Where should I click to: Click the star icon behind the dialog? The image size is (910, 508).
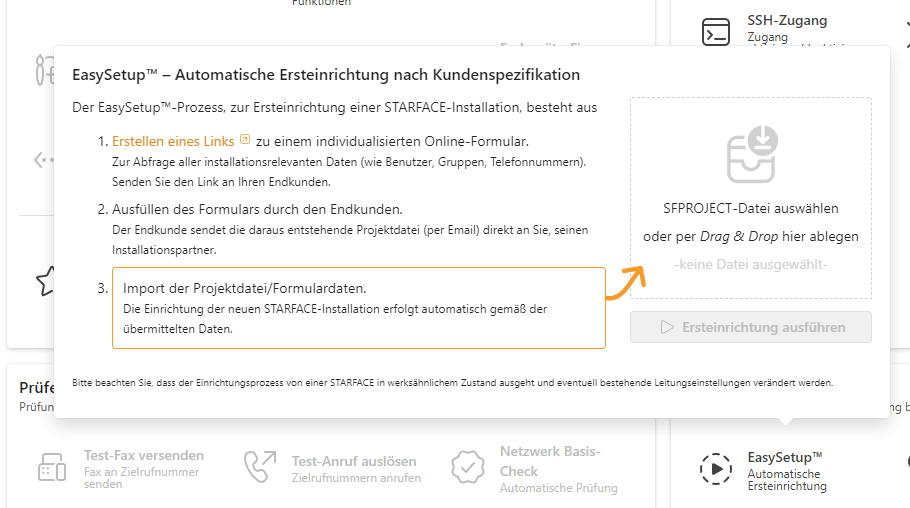[x=45, y=281]
